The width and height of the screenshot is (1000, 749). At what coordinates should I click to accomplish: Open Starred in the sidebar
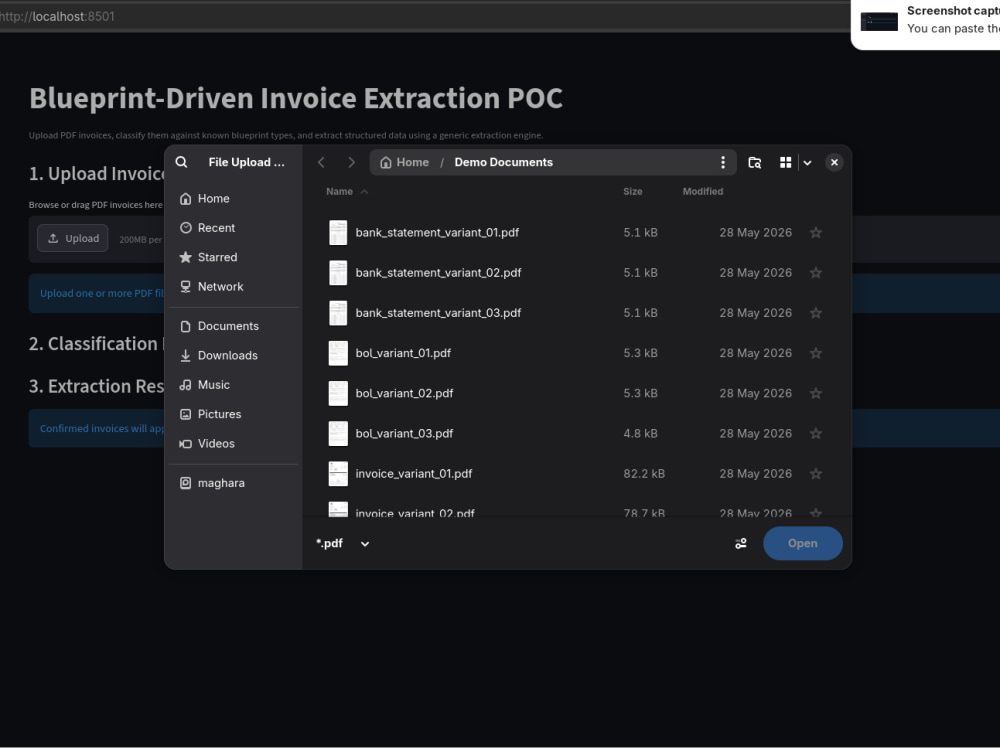click(x=233, y=257)
